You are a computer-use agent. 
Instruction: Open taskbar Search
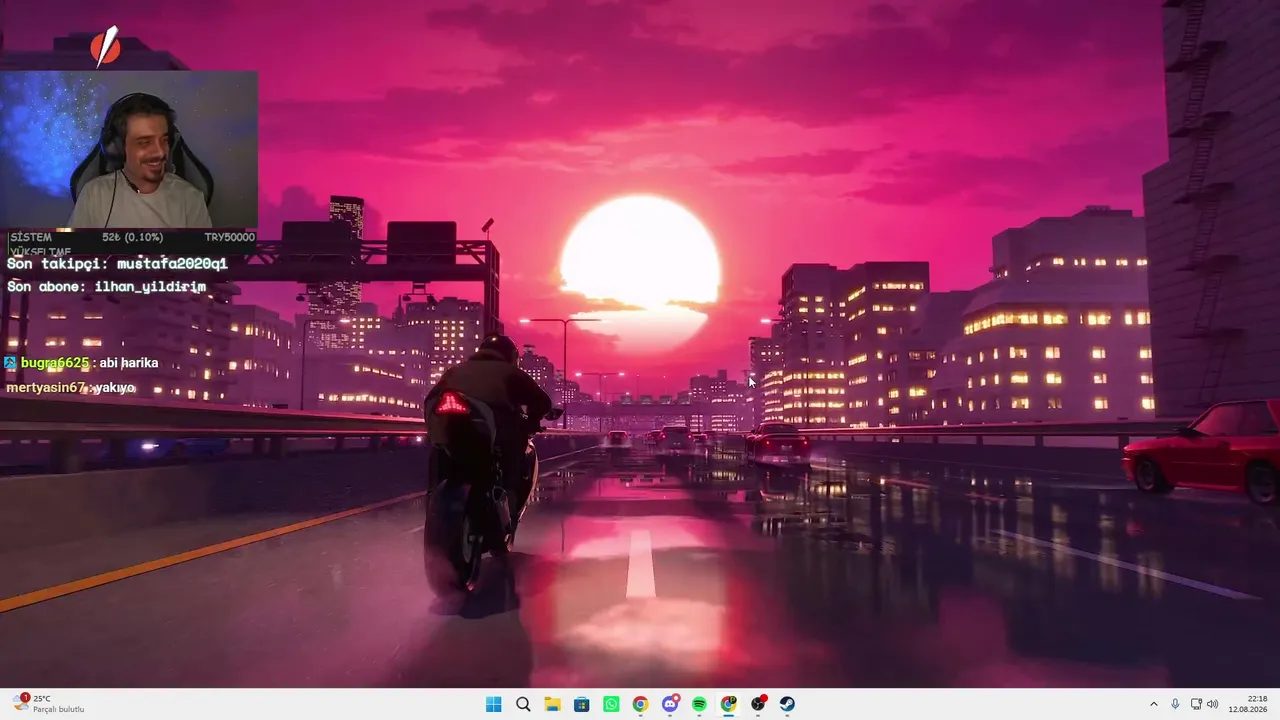(x=523, y=704)
